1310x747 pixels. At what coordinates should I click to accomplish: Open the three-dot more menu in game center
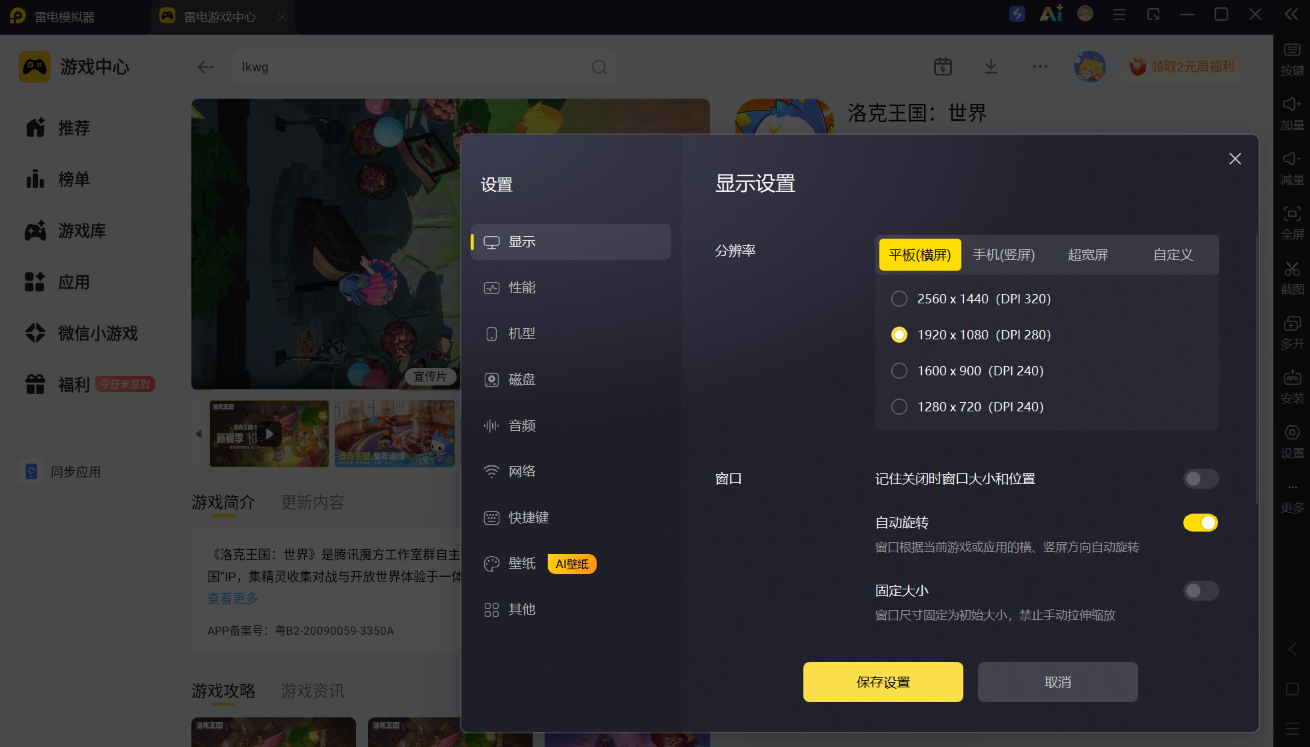click(x=1040, y=67)
